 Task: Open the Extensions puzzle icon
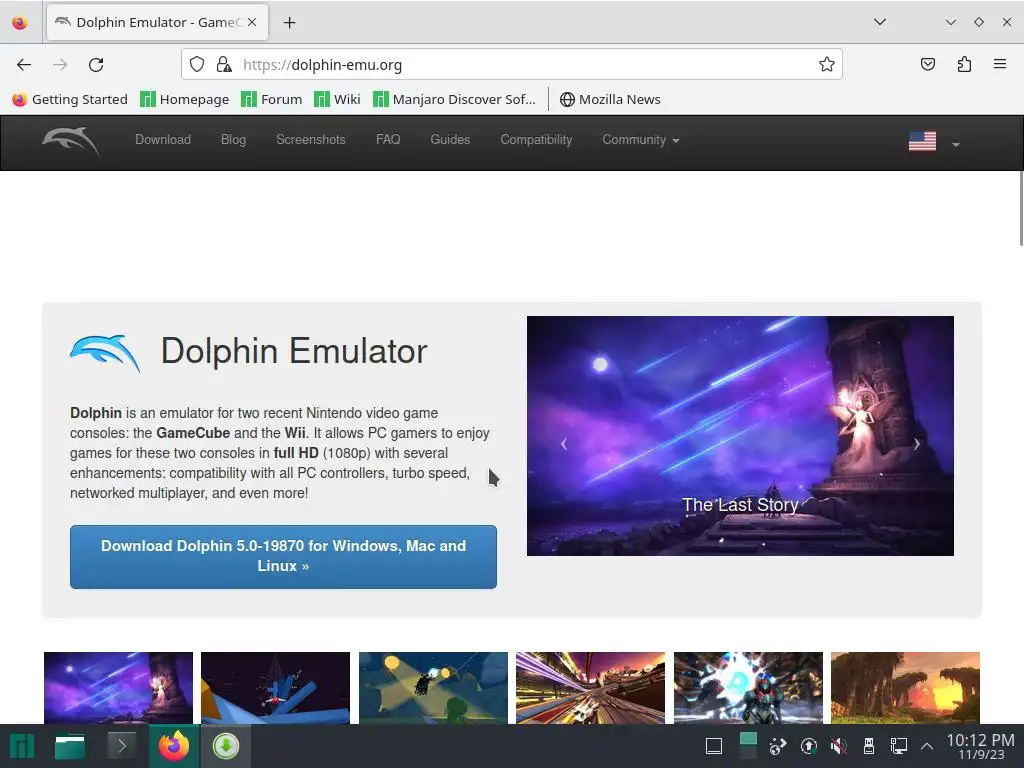pos(964,64)
